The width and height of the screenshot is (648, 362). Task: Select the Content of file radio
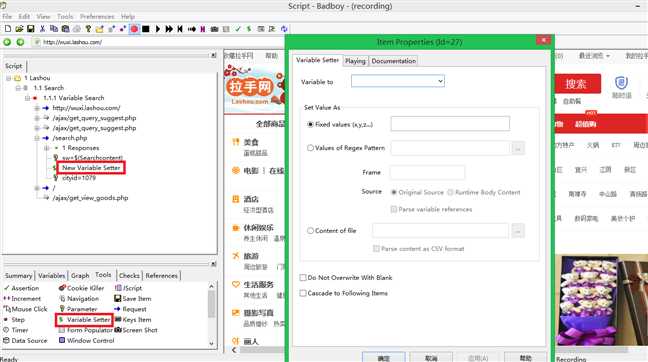click(x=310, y=231)
